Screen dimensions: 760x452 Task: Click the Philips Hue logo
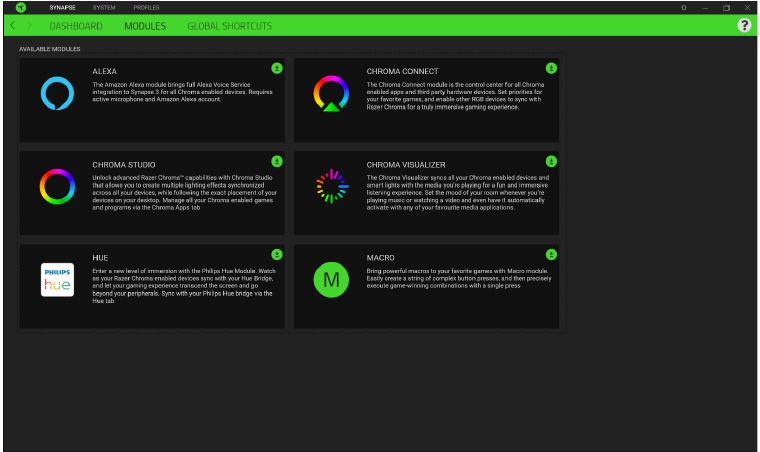57,280
